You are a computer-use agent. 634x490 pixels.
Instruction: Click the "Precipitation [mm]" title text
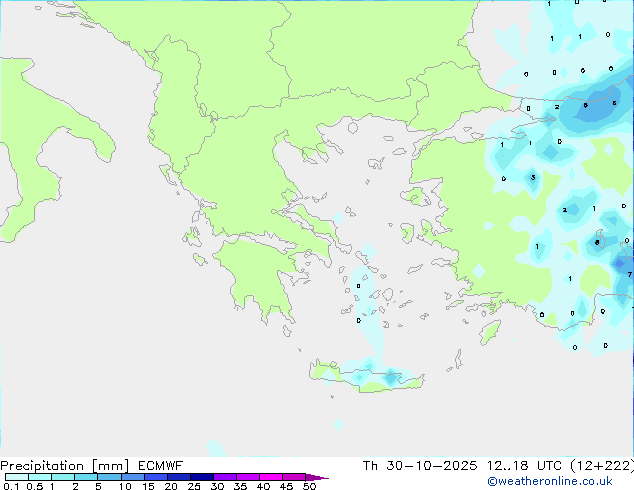click(x=64, y=466)
